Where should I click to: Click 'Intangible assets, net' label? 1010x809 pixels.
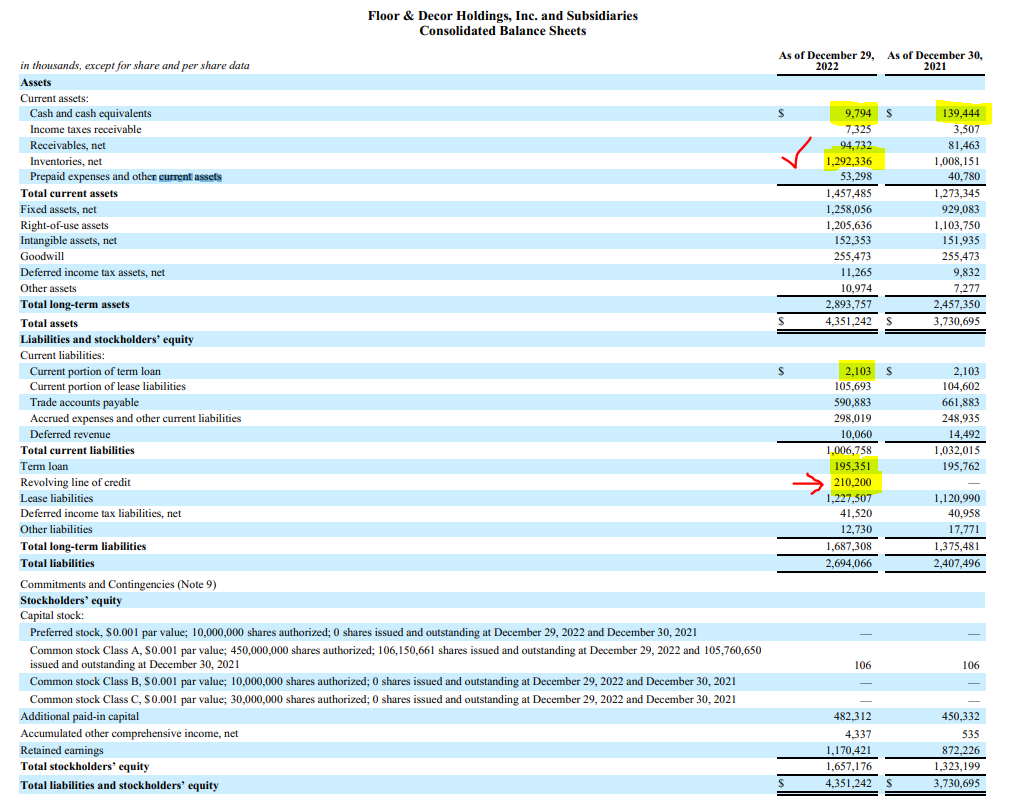point(68,240)
